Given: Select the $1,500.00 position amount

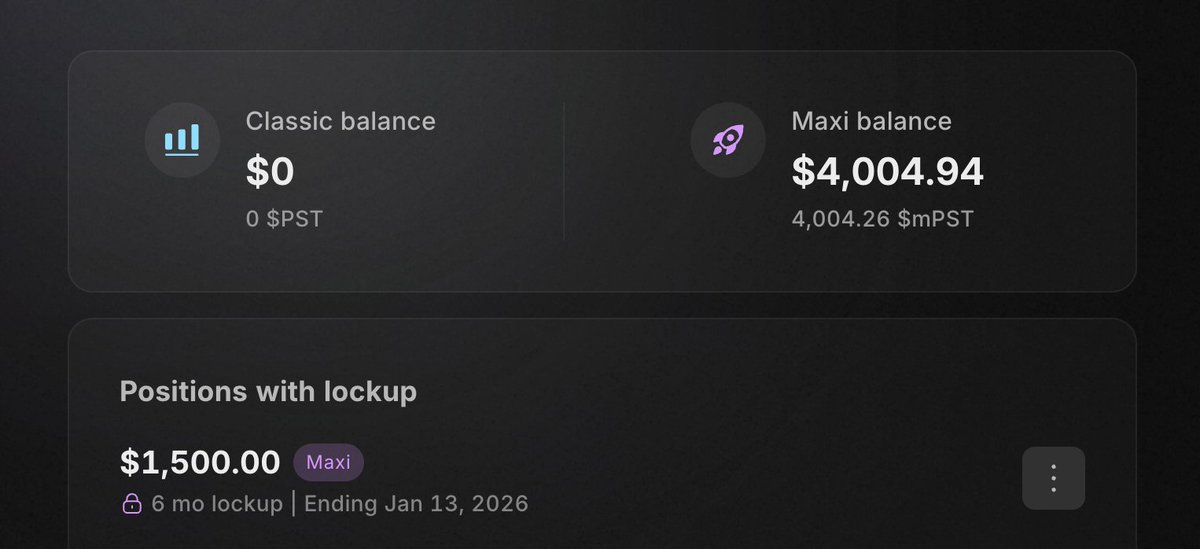Looking at the screenshot, I should point(200,463).
